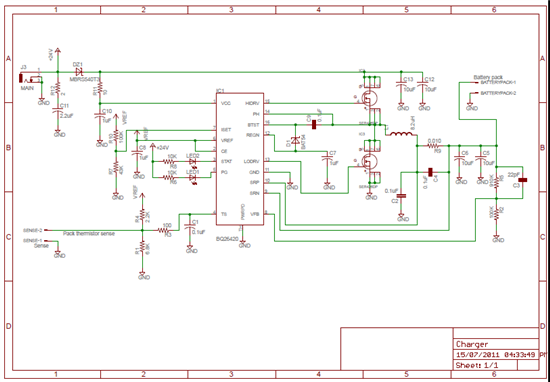Click the LODRV pin label on IC1
The image size is (550, 382).
(251, 161)
